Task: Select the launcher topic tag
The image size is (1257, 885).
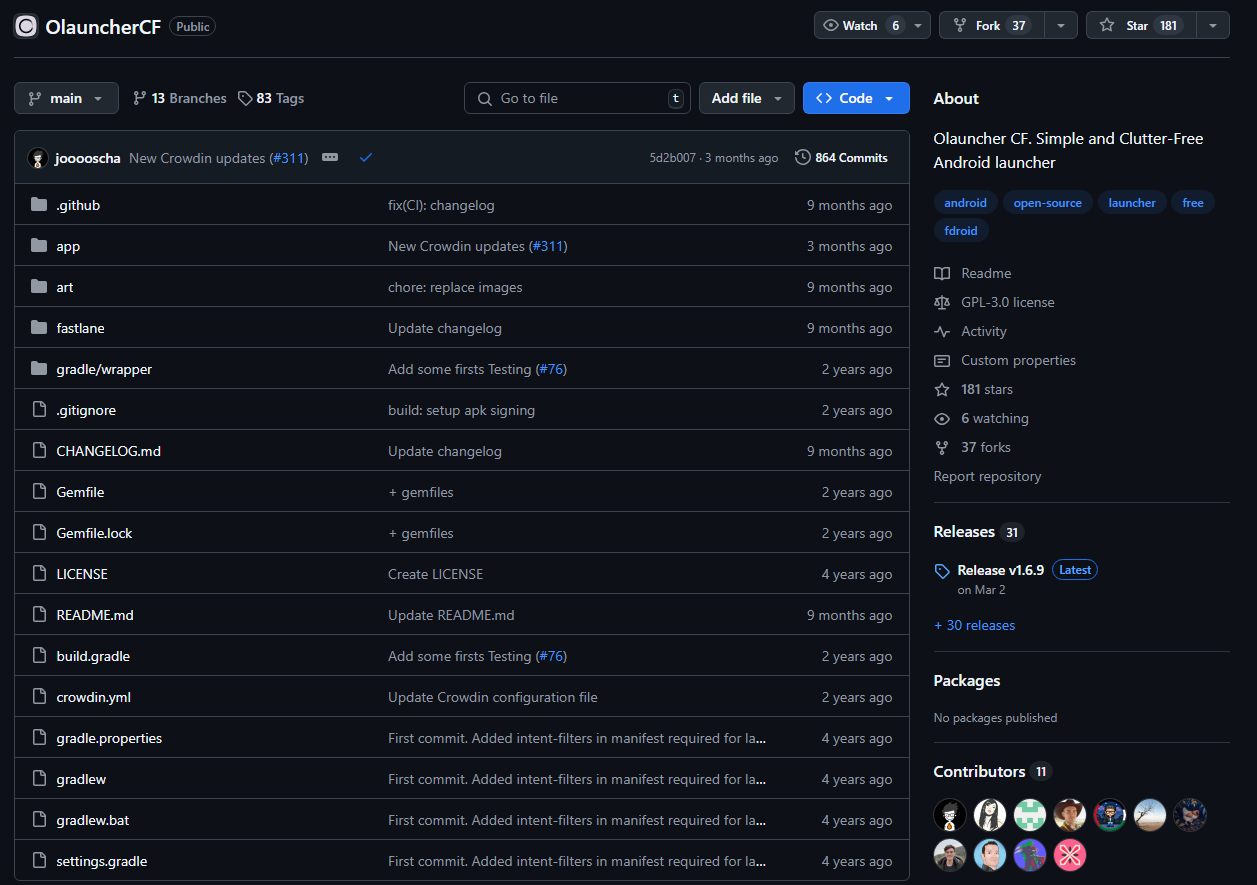Action: click(1132, 203)
